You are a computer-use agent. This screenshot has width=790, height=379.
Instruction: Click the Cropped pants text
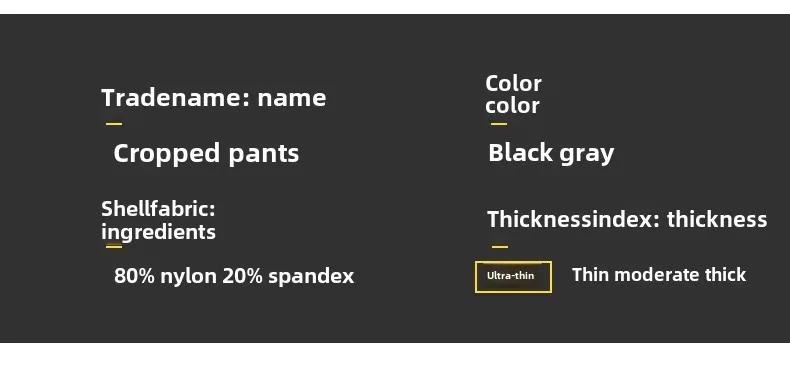206,153
